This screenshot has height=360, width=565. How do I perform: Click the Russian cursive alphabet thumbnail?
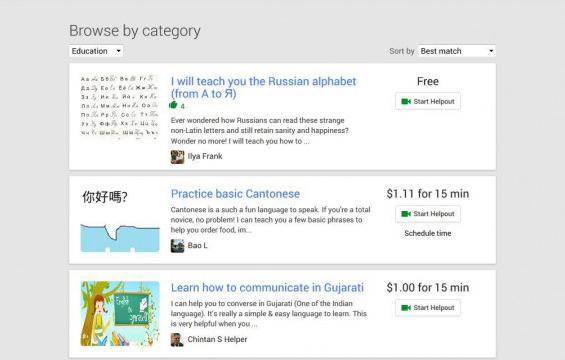[x=120, y=106]
